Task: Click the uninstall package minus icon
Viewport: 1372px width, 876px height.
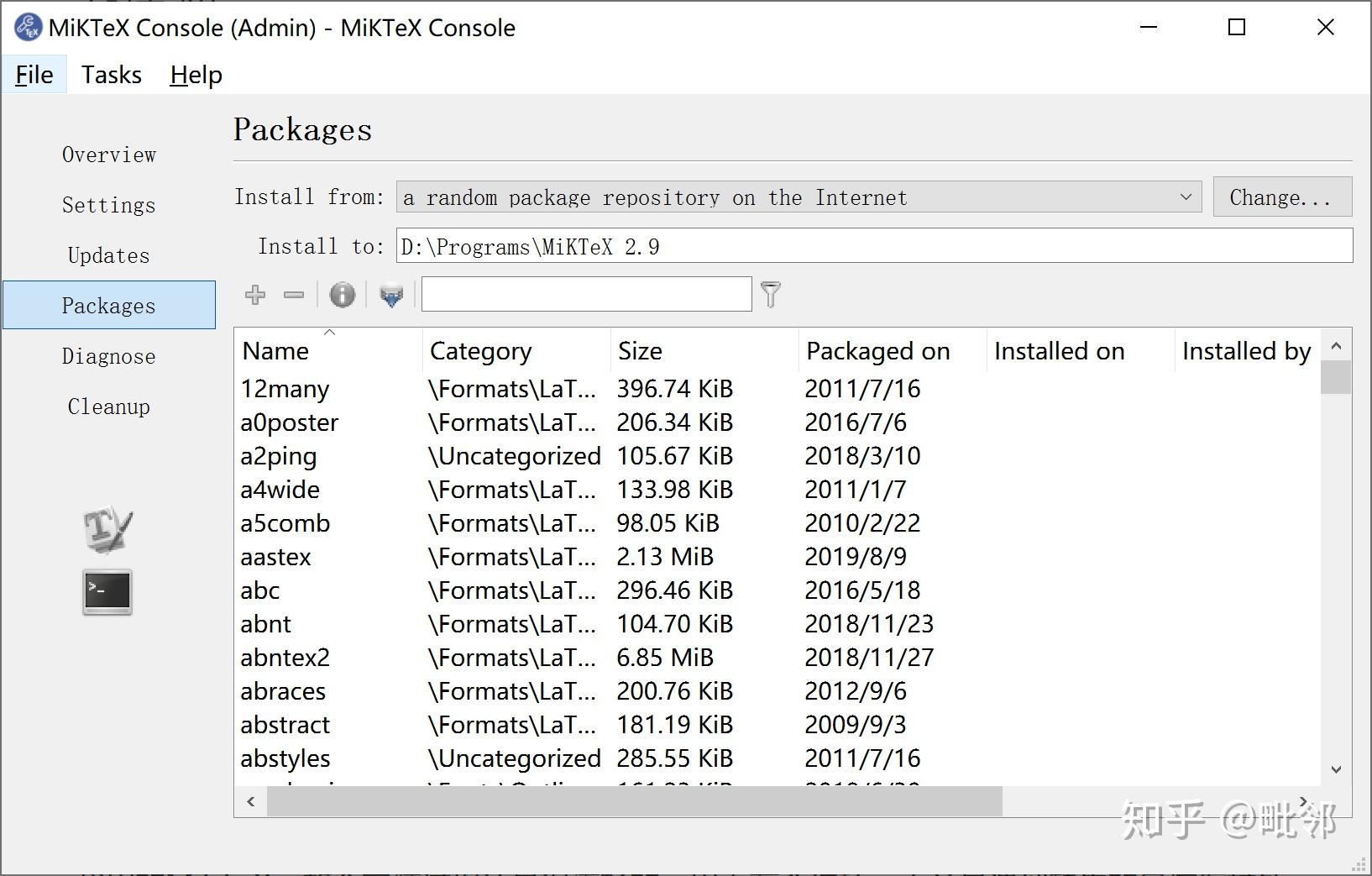Action: pos(294,295)
